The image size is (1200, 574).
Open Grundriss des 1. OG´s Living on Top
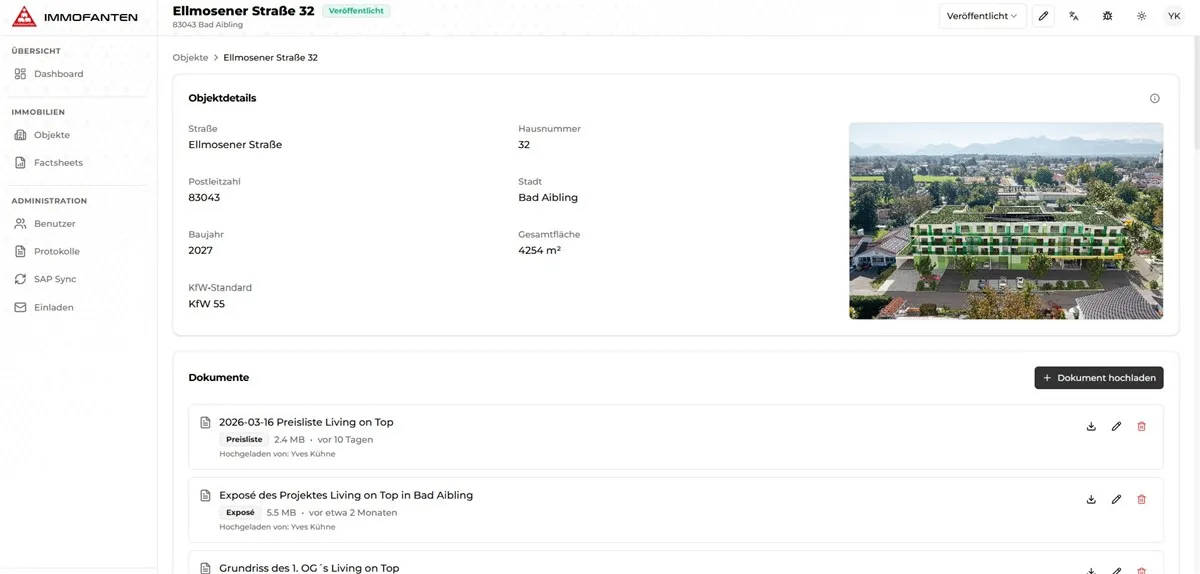coord(309,568)
